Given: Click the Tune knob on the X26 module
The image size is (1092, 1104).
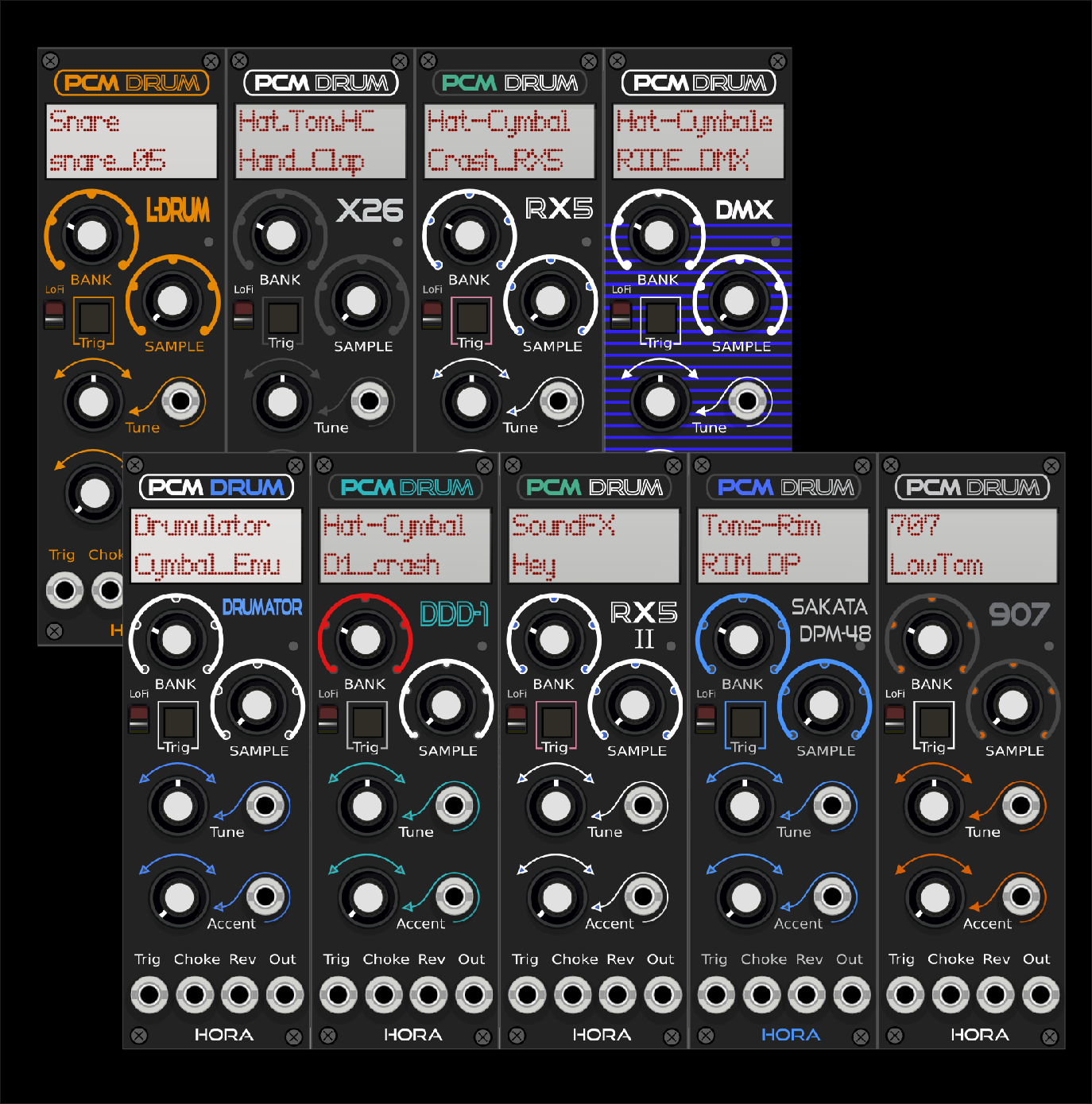Looking at the screenshot, I should click(282, 401).
